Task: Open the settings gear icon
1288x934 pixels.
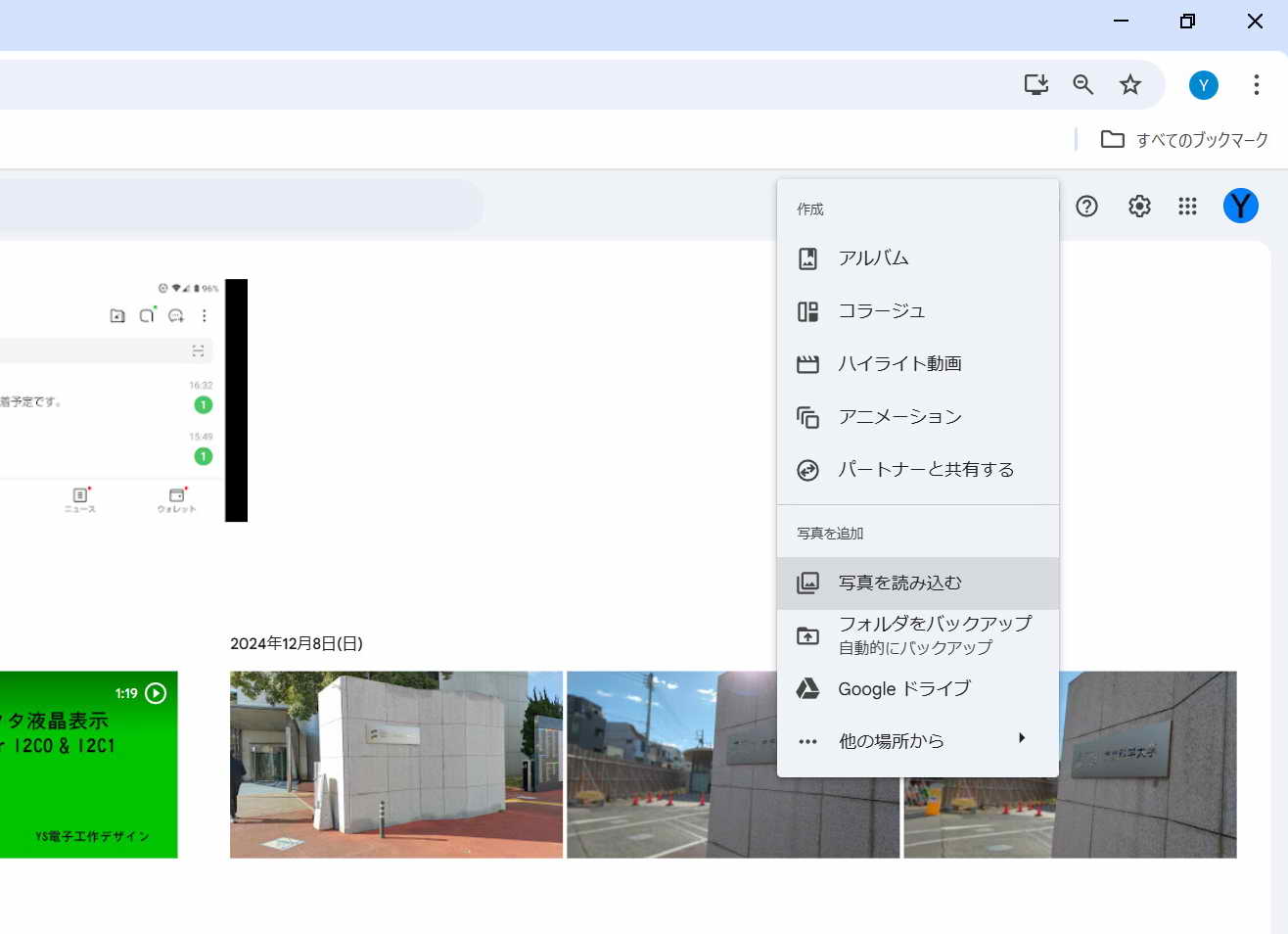Action: pos(1139,207)
